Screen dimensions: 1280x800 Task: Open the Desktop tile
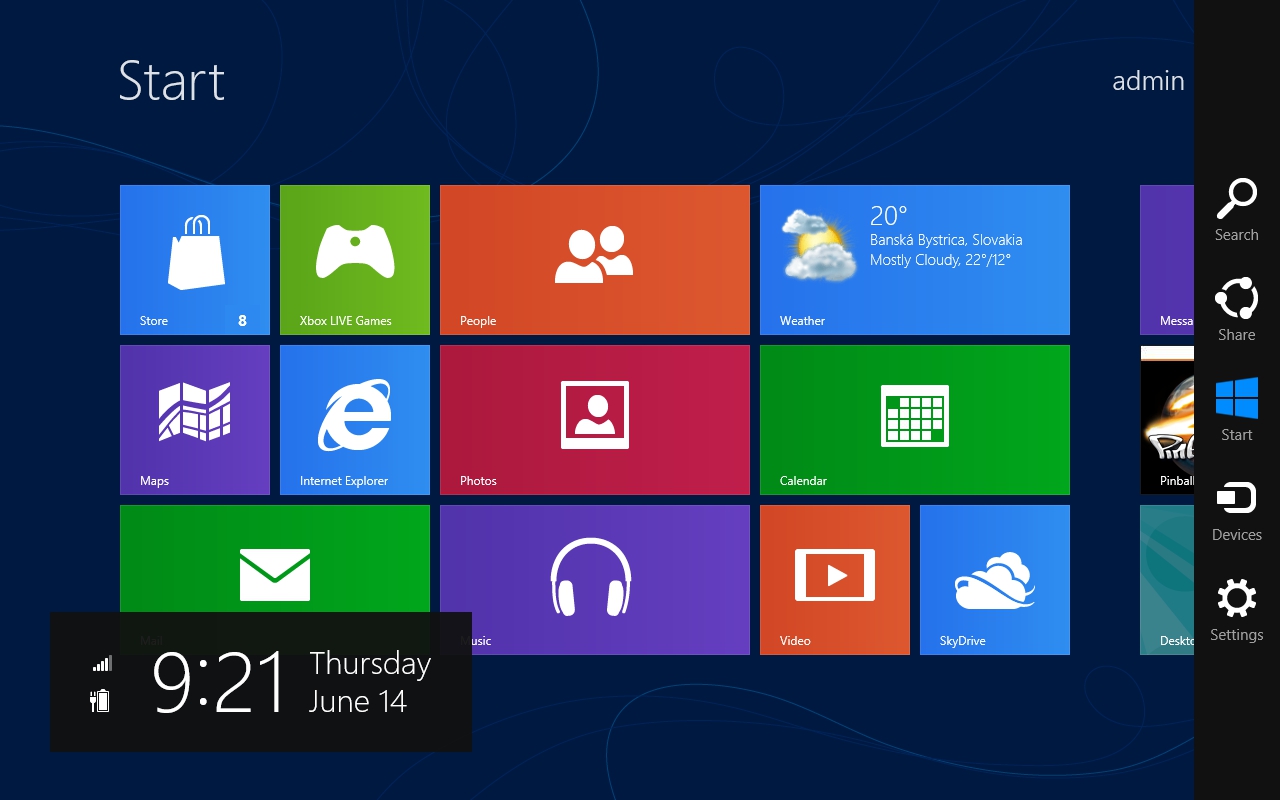pos(1167,580)
